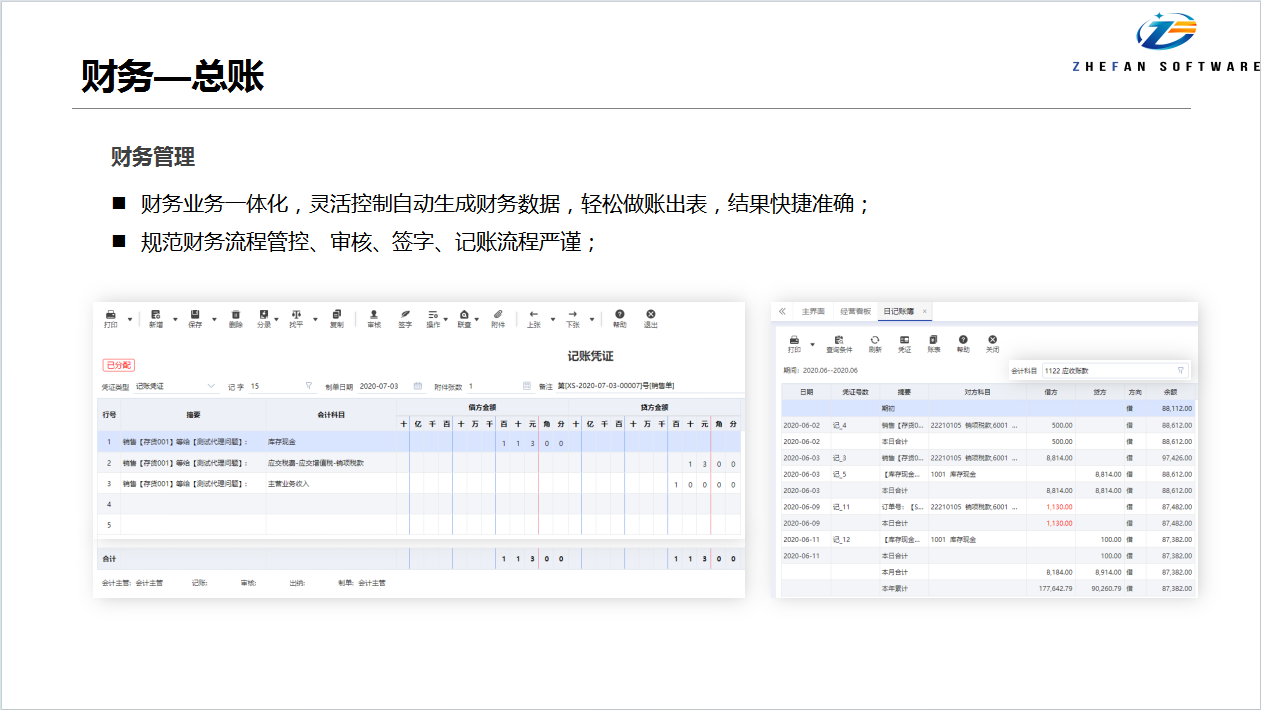The width and height of the screenshot is (1261, 710).
Task: Click 刷新 (refresh) icon in journal toolbar
Action: pyautogui.click(x=875, y=342)
